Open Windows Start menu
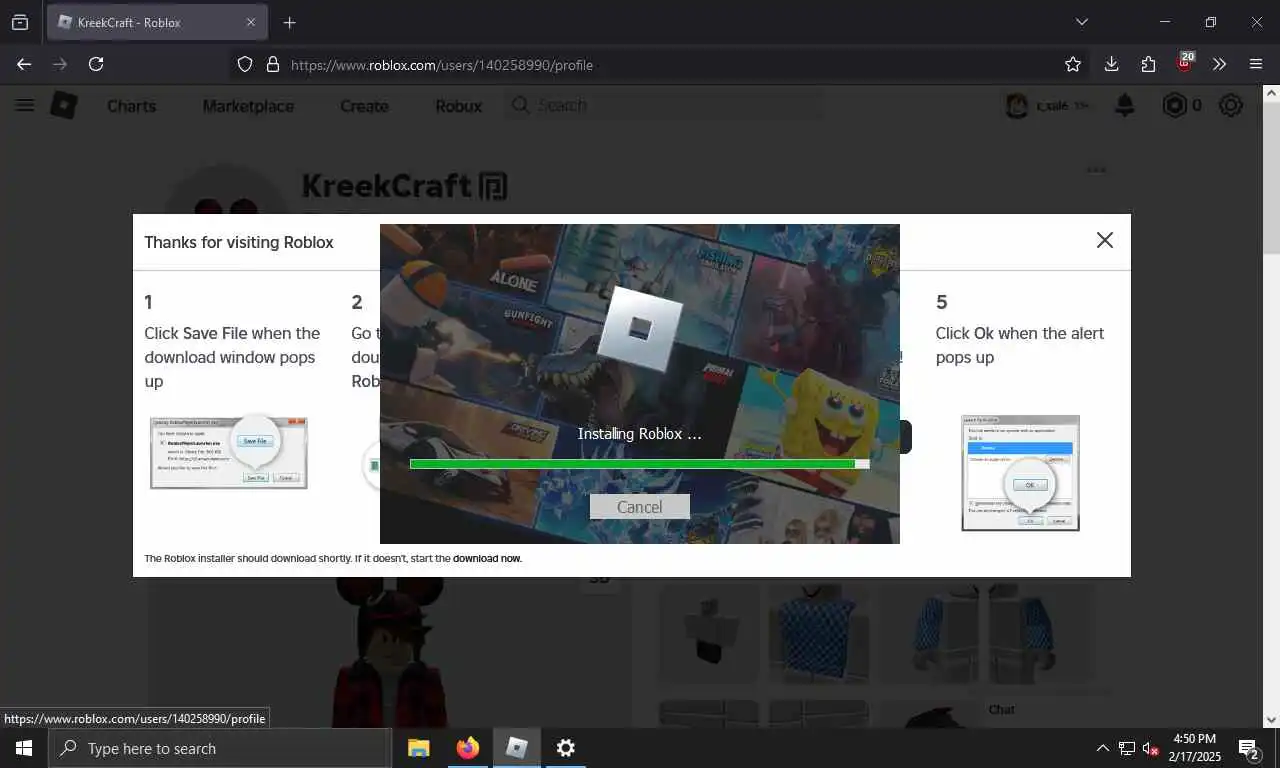1280x768 pixels. (x=23, y=748)
